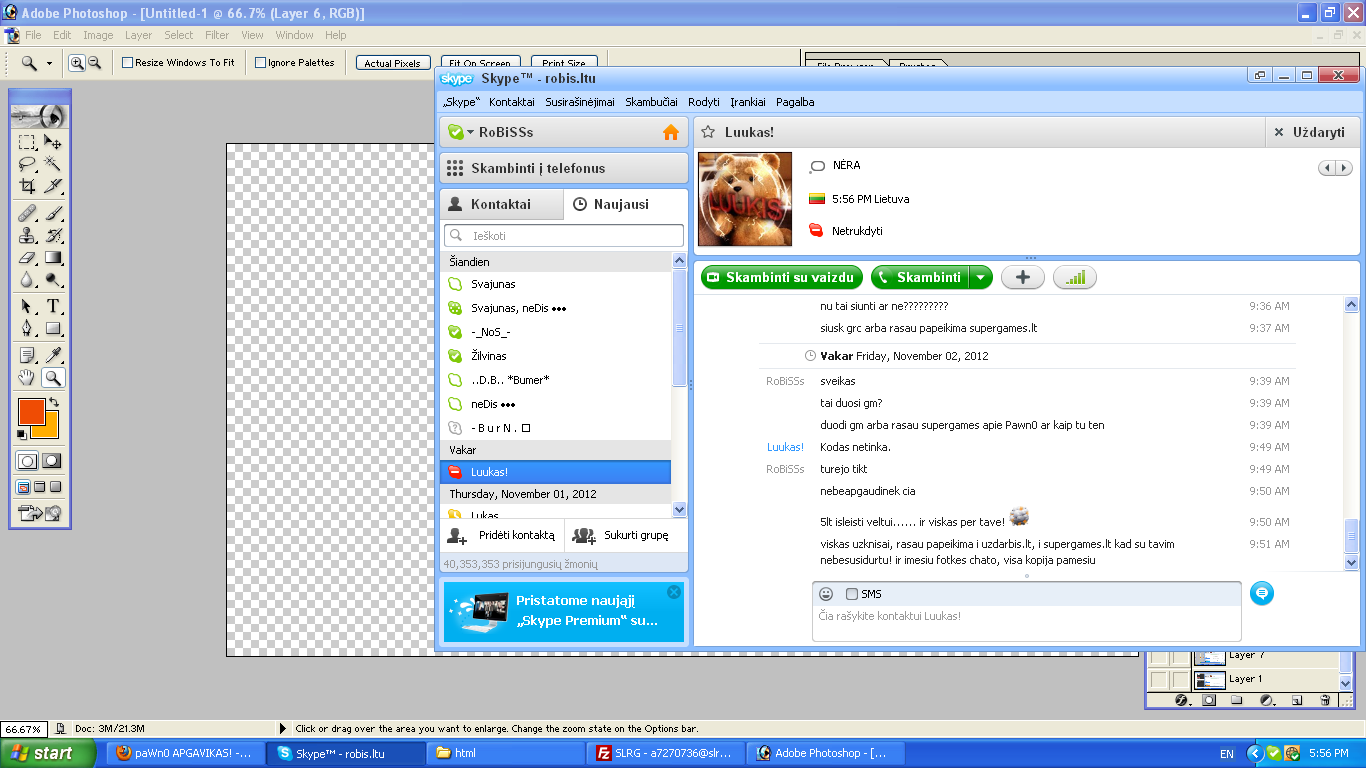Select the Crop tool

[x=27, y=186]
